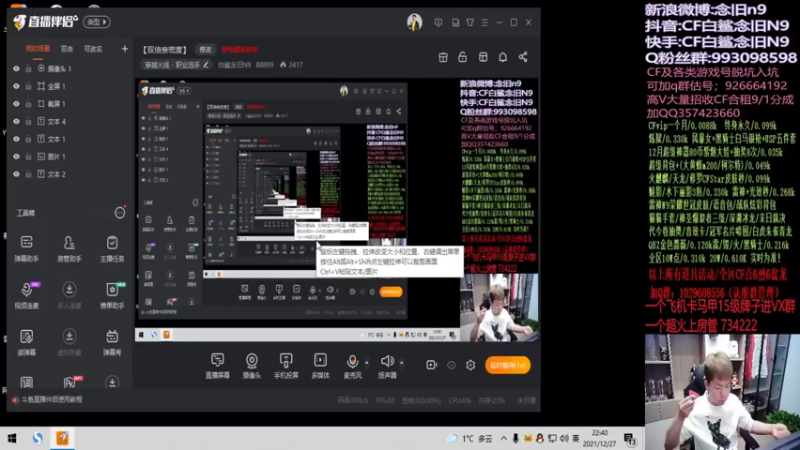Click the layout icon beside the bell
This screenshot has width=800, height=450.
click(483, 57)
